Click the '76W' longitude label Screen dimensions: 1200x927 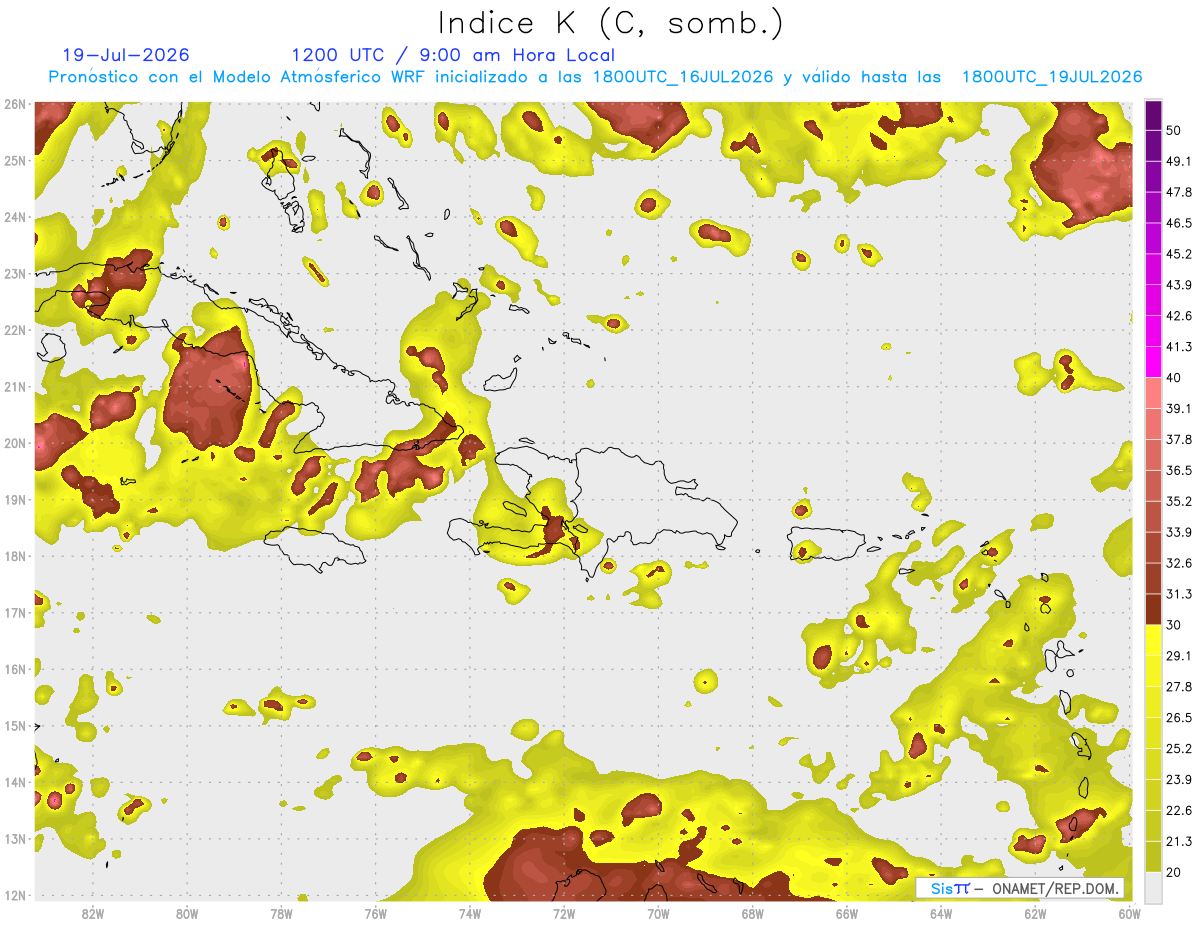click(x=376, y=912)
